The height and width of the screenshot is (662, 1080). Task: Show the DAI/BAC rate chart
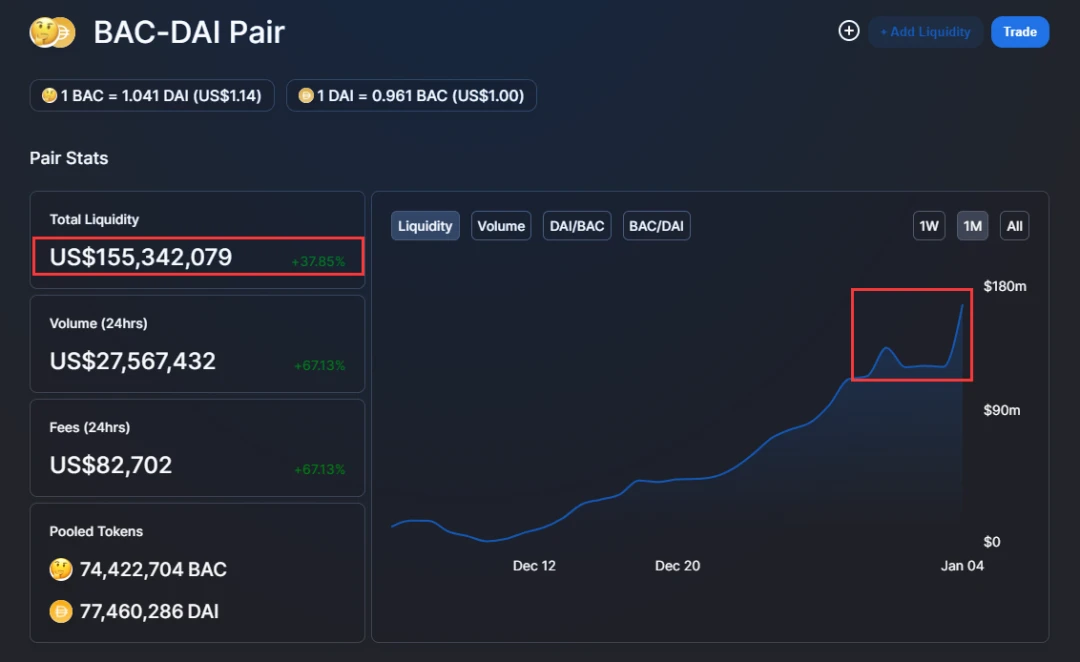point(577,226)
